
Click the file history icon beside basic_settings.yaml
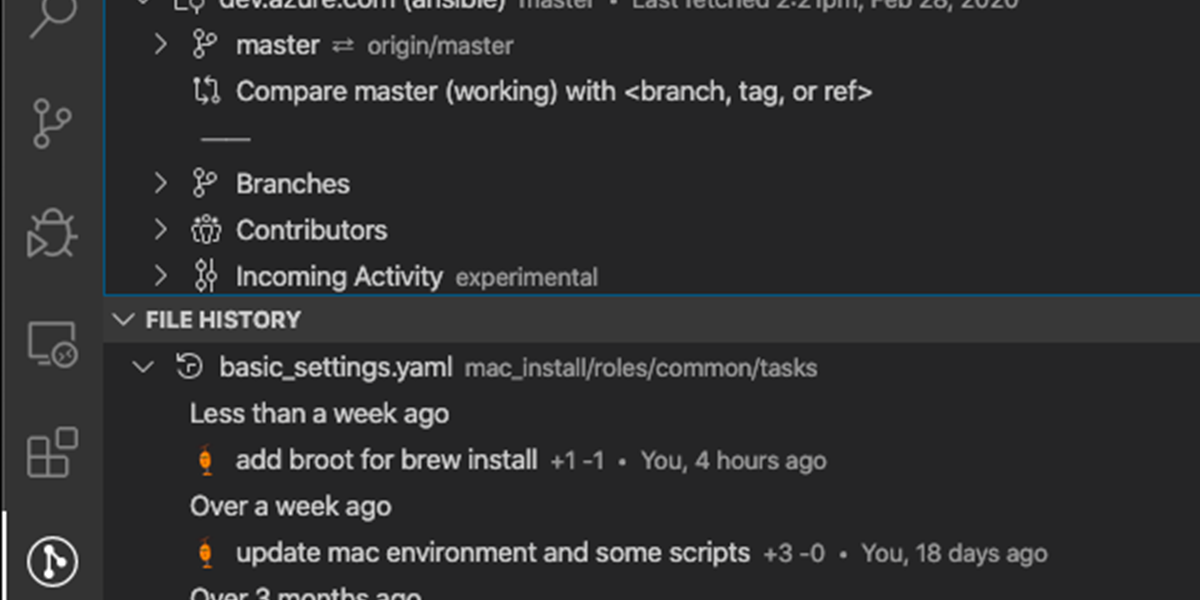coord(188,368)
